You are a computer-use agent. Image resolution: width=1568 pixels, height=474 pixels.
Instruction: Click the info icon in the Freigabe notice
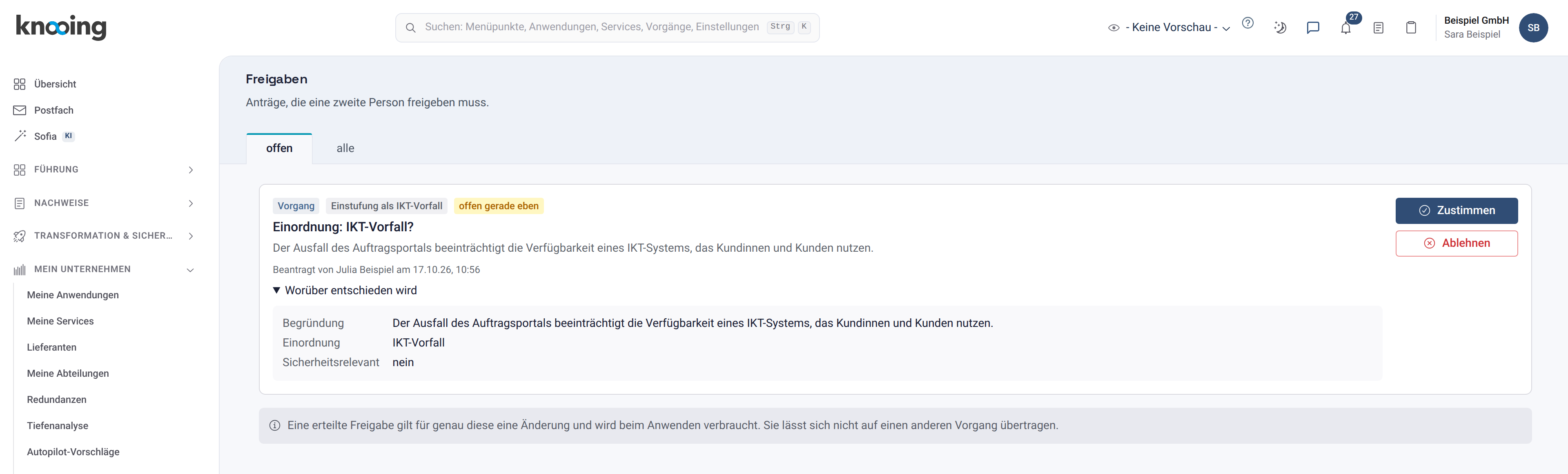pos(275,426)
